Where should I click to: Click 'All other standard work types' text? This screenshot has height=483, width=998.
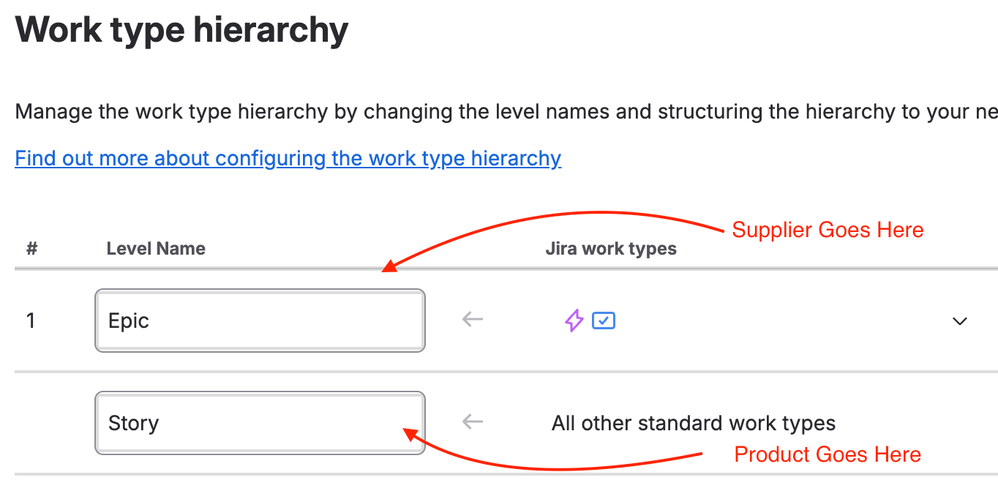693,423
